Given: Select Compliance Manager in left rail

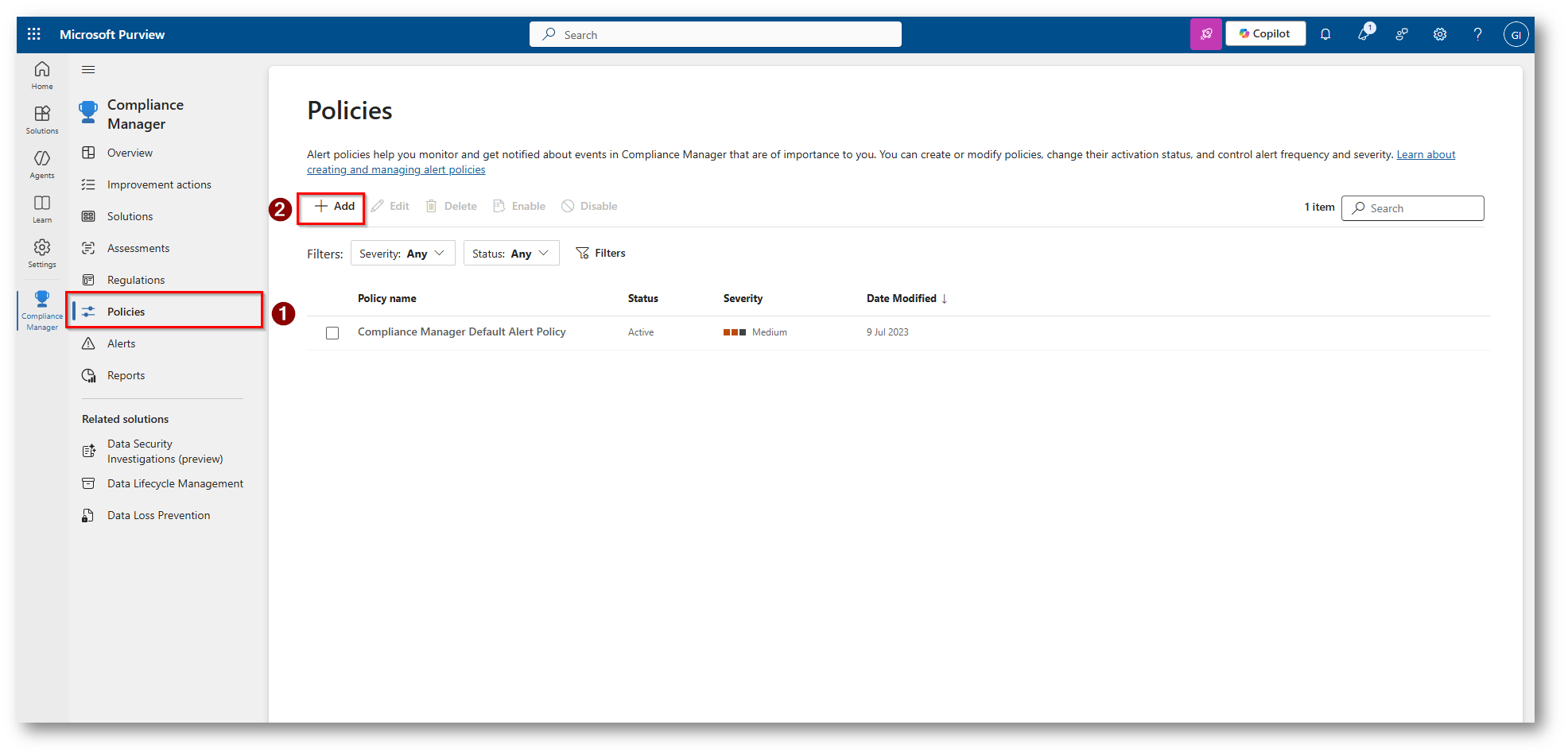Looking at the screenshot, I should tap(42, 310).
